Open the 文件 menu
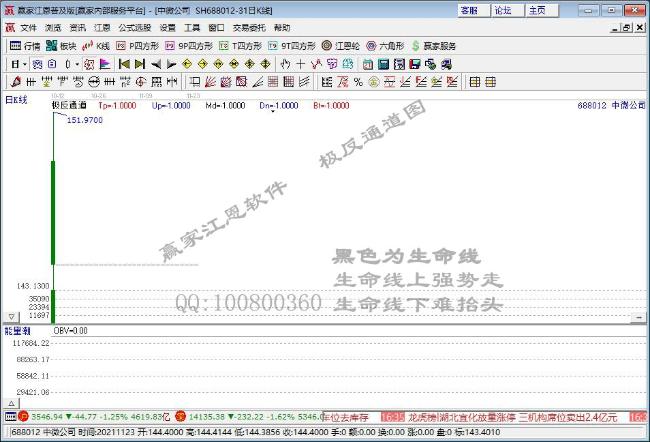Screen dimensions: 650x442 [29, 28]
